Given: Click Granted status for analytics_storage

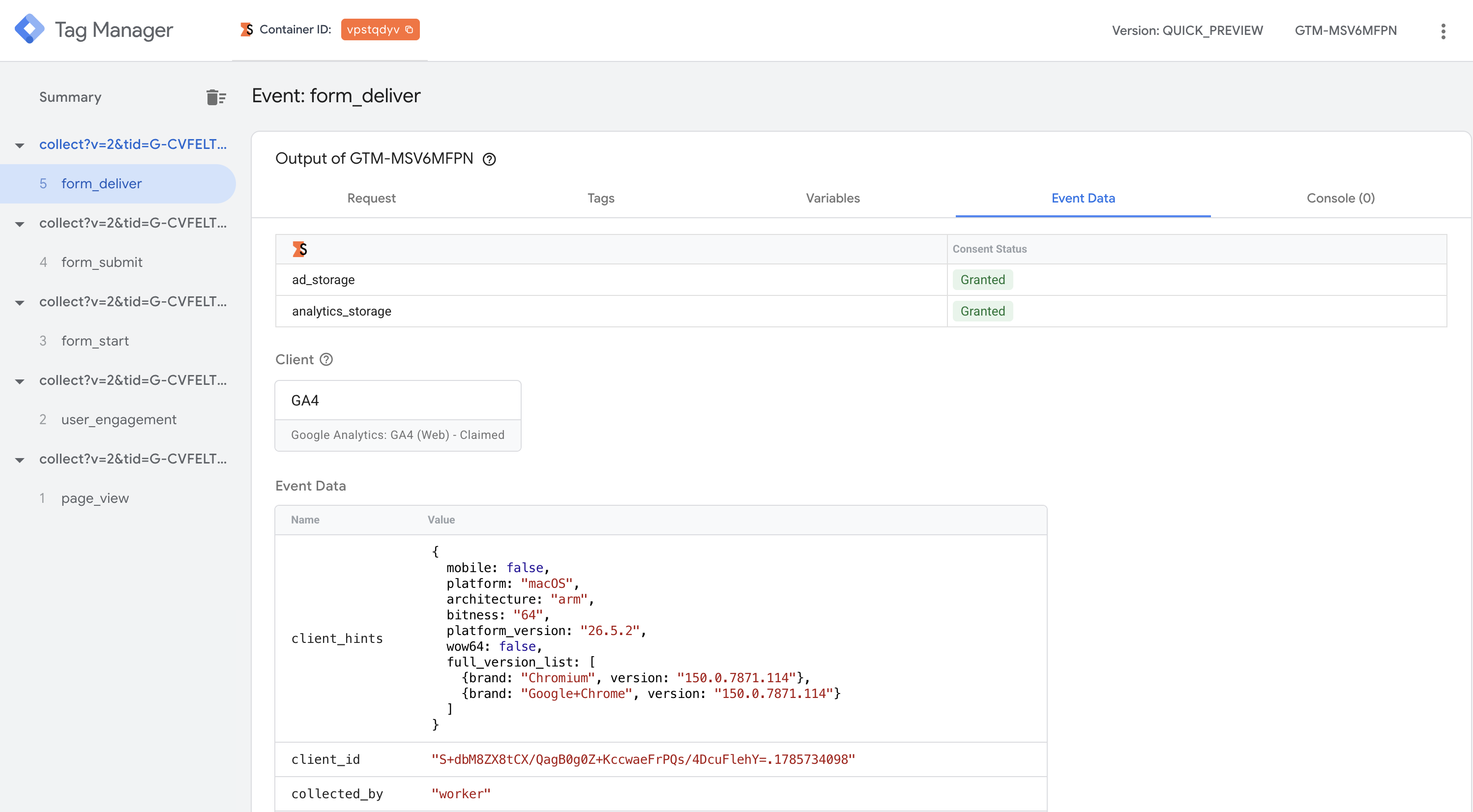Looking at the screenshot, I should [982, 311].
